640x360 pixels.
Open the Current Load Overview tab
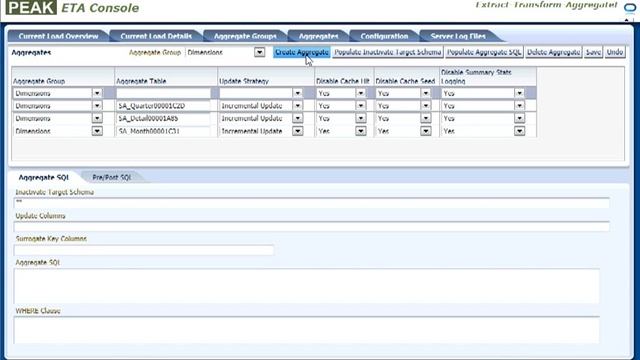[58, 36]
